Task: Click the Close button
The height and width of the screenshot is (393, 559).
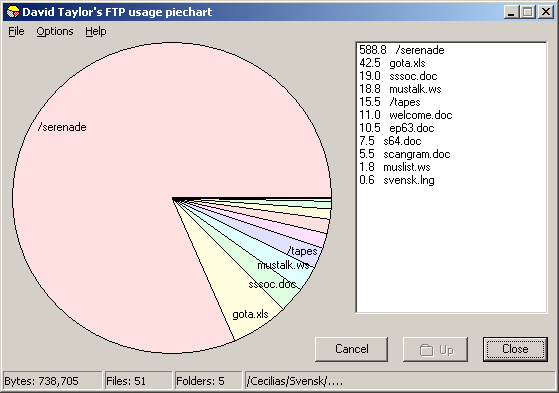Action: pyautogui.click(x=515, y=349)
